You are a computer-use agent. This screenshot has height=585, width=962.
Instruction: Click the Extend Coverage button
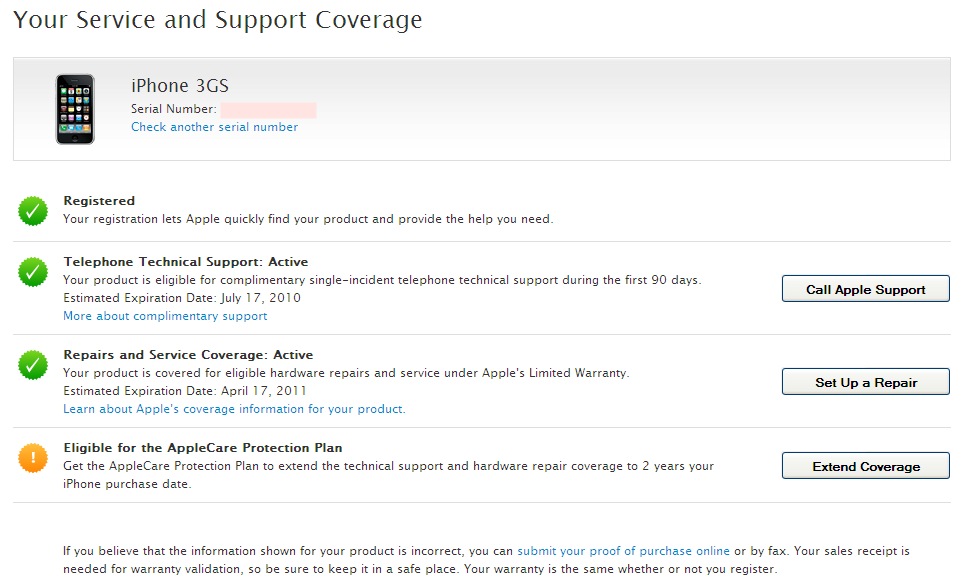tap(866, 466)
